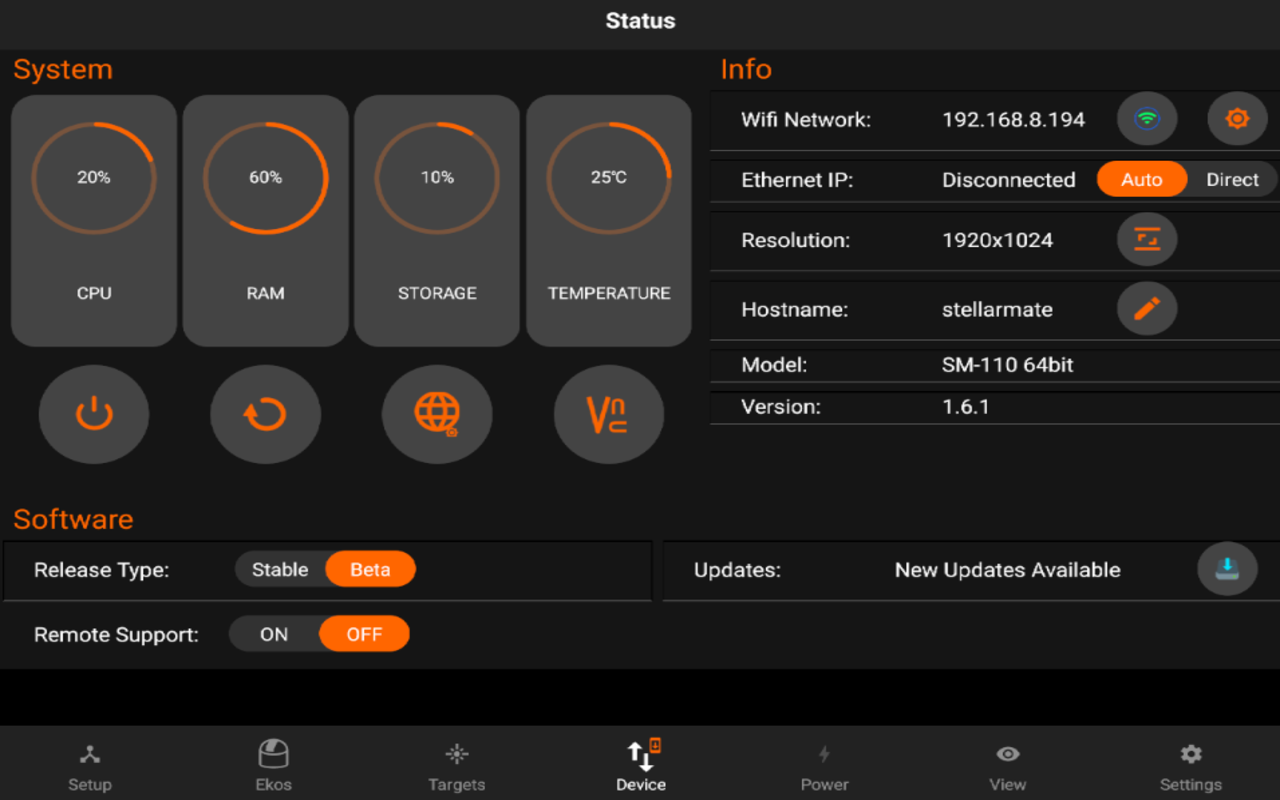
Task: Click the Hostname label
Action: tap(794, 309)
